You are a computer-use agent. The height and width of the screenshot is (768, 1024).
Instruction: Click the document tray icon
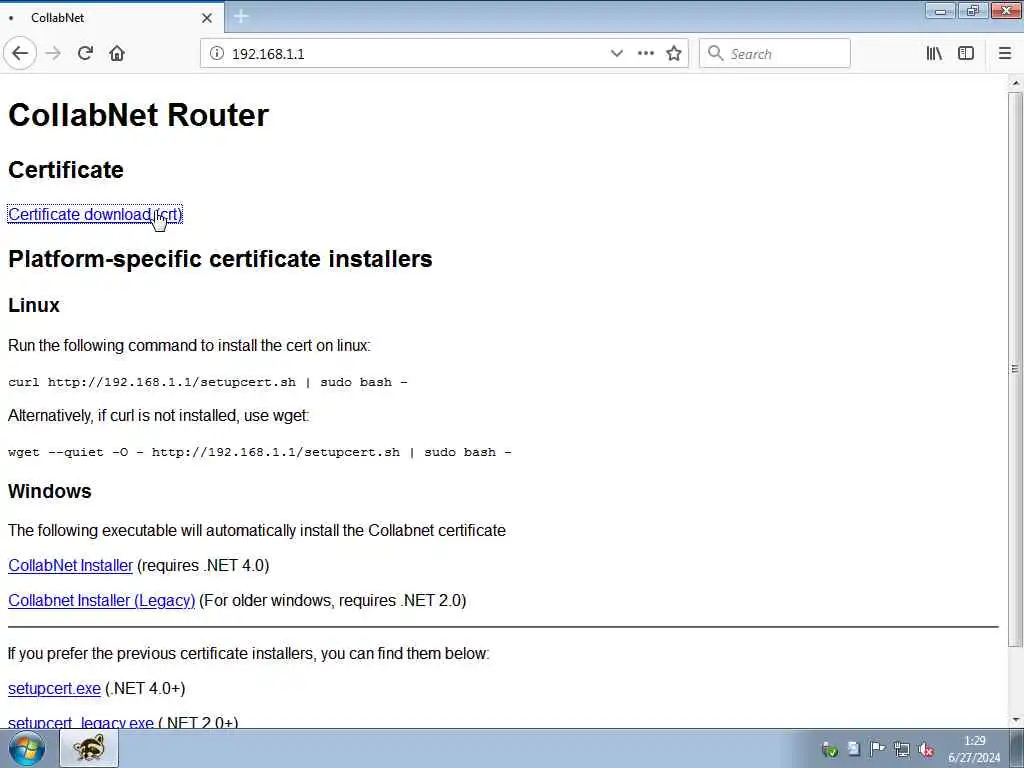pyautogui.click(x=854, y=750)
